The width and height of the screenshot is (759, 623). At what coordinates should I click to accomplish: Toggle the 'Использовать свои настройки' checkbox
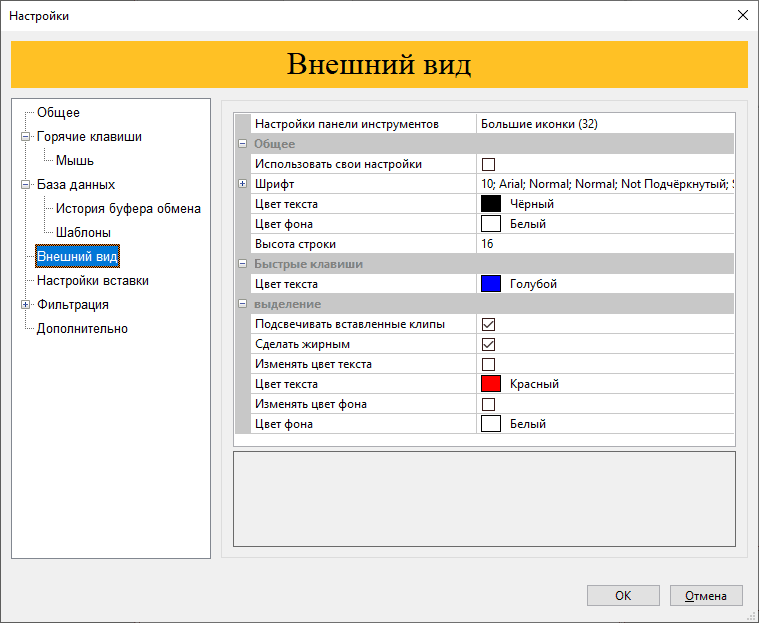[x=489, y=164]
